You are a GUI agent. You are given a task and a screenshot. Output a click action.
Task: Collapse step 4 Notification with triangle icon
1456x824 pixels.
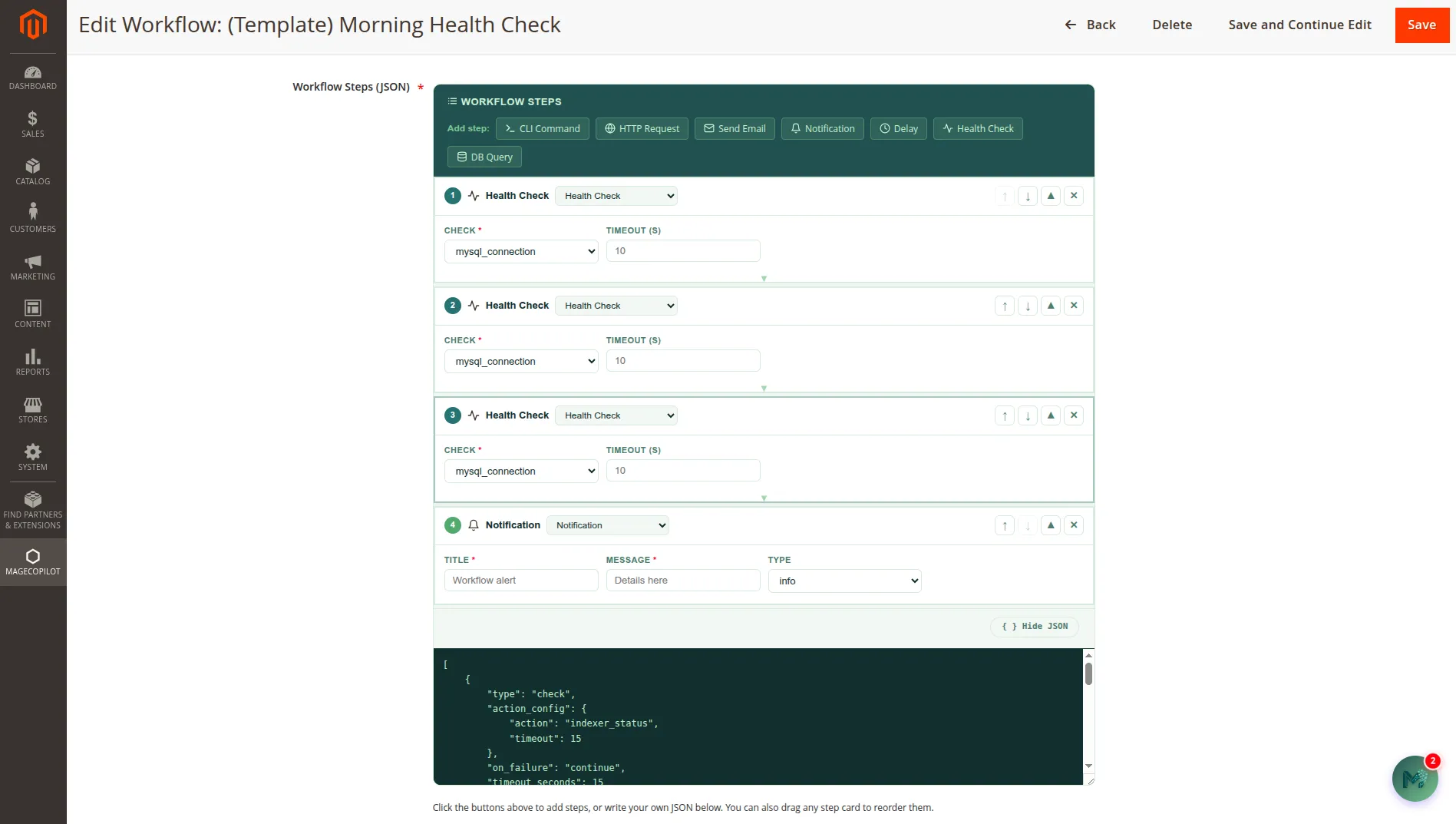pos(1051,525)
